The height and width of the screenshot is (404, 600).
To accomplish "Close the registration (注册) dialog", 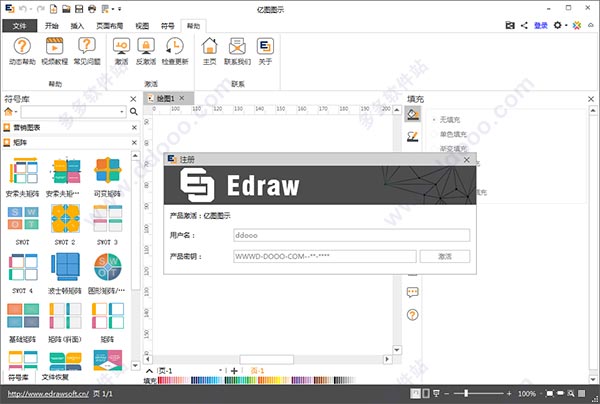I will tap(466, 160).
